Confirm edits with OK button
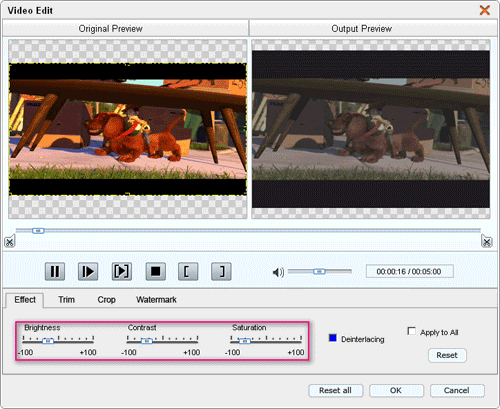Image resolution: width=500 pixels, height=409 pixels. (x=396, y=390)
